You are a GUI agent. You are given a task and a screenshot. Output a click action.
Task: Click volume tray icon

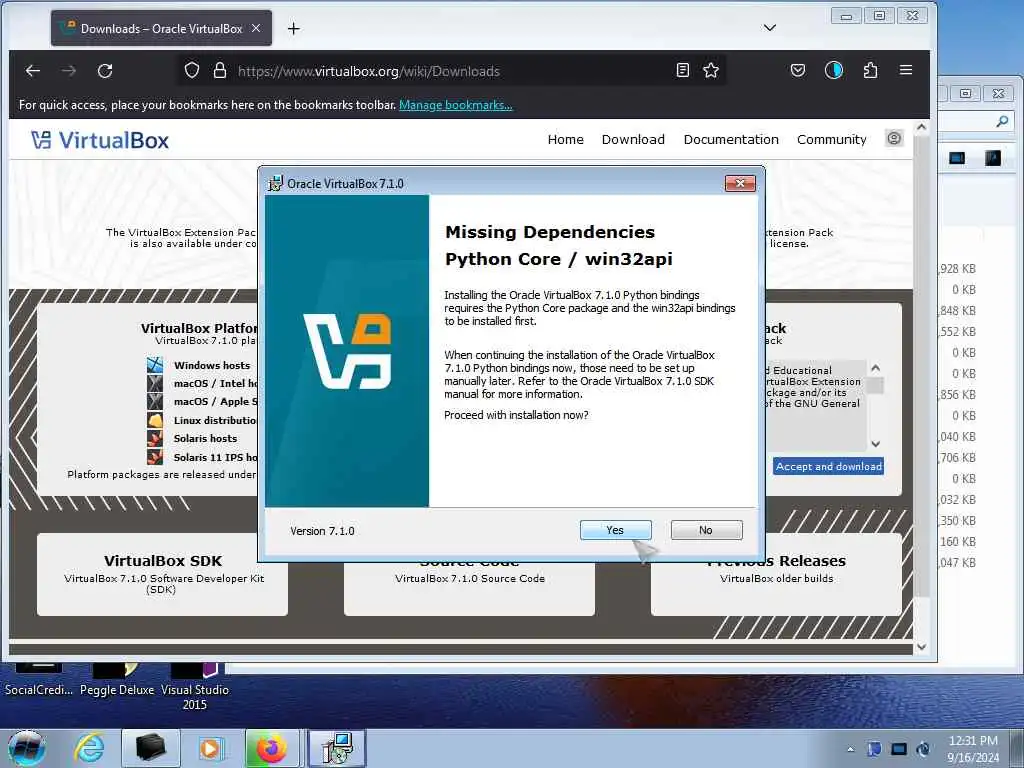923,749
